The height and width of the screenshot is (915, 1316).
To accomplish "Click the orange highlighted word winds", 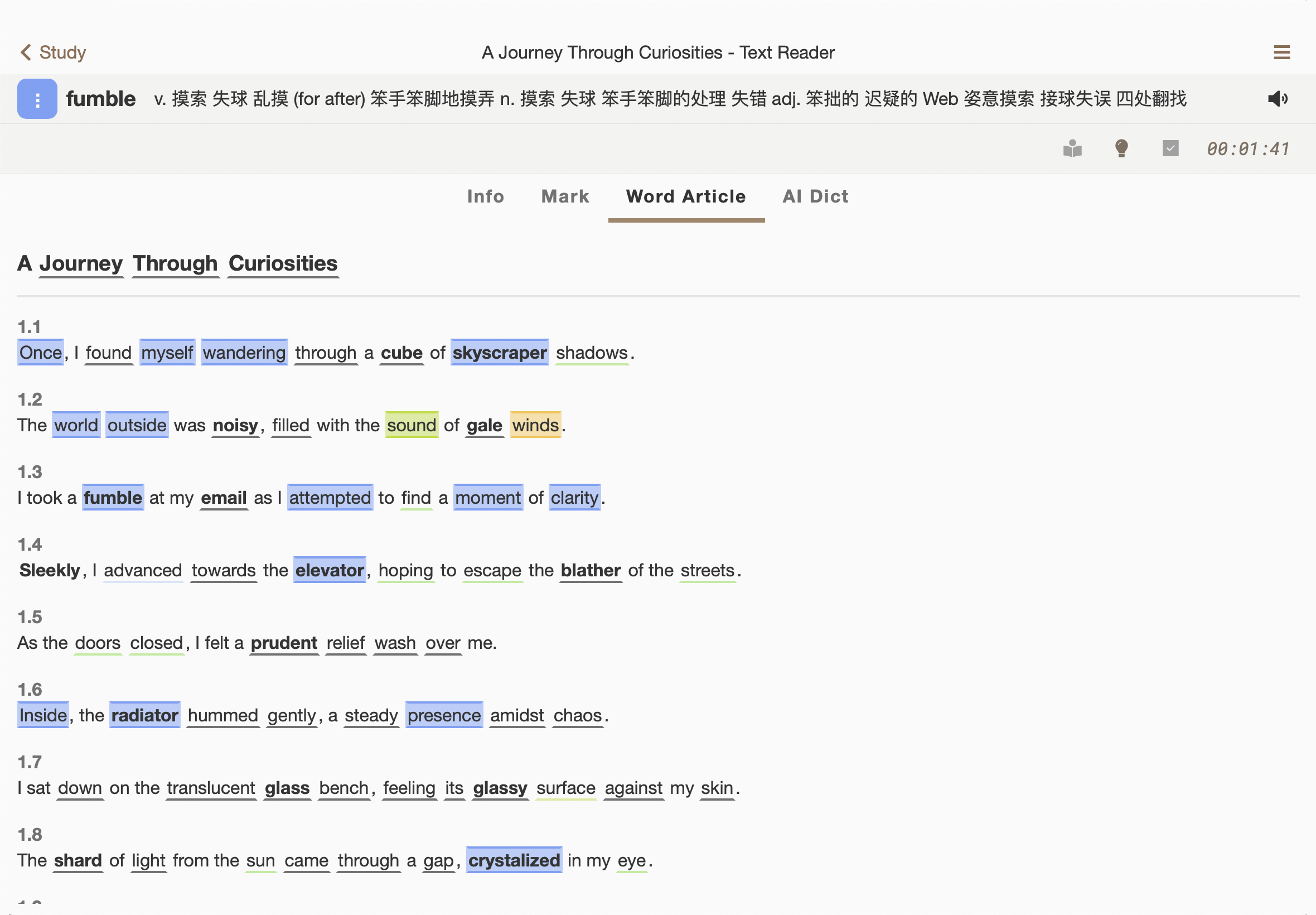I will pyautogui.click(x=536, y=425).
